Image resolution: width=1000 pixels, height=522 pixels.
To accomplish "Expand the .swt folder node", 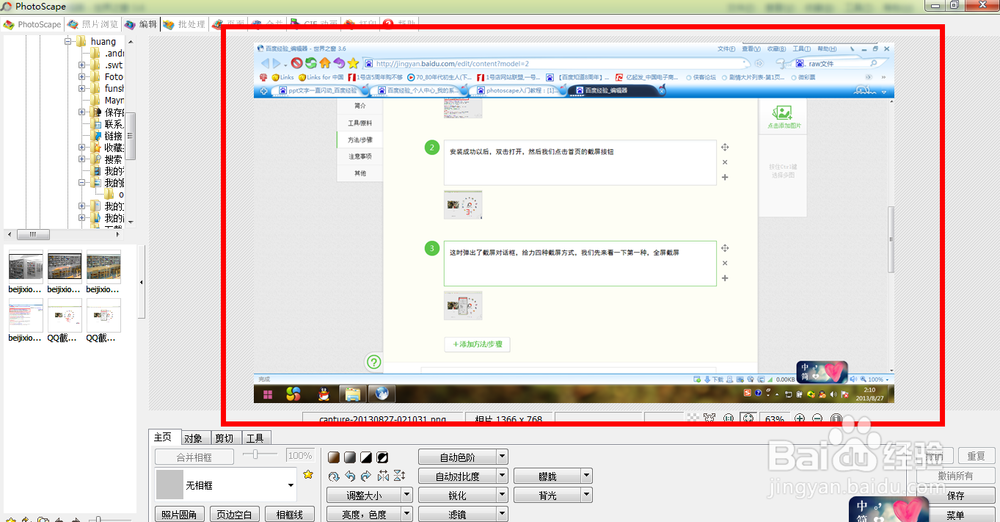I will click(82, 65).
